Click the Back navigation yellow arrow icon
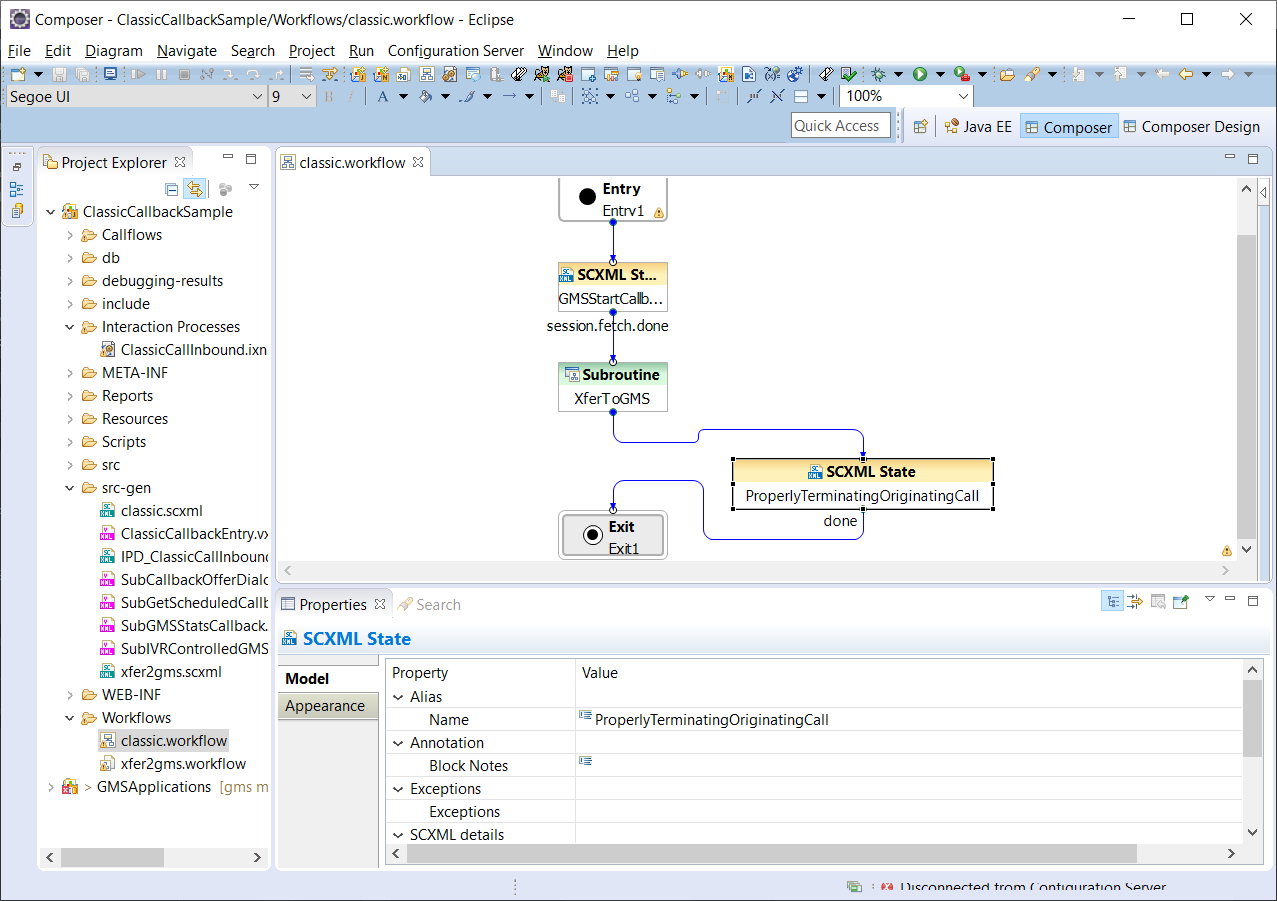The width and height of the screenshot is (1277, 901). tap(1187, 74)
